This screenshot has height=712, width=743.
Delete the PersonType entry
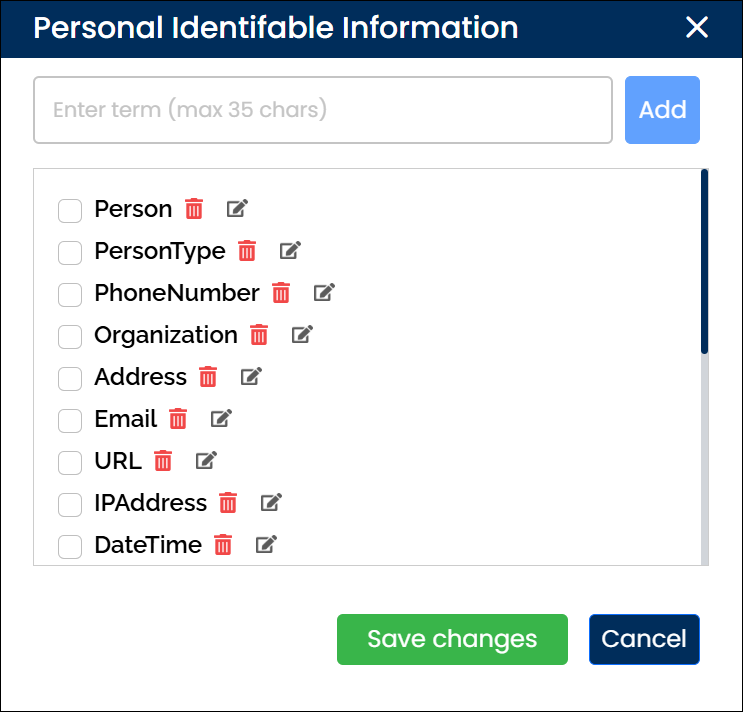coord(247,251)
